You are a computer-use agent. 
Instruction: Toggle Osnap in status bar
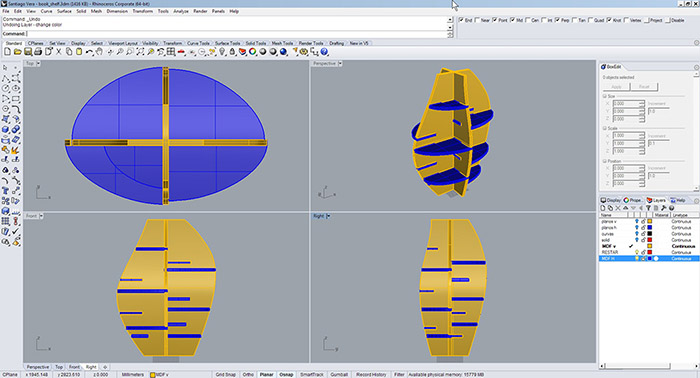[286, 374]
